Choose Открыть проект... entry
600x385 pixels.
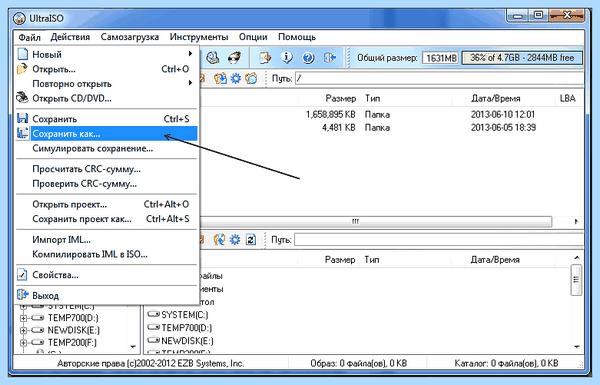[106, 204]
